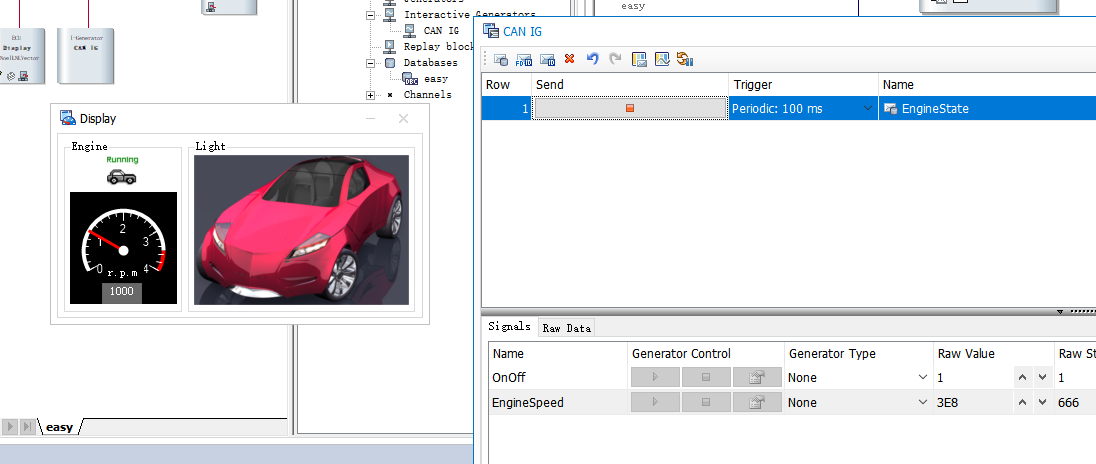Minimize the Display panel window
Screen dimensions: 1096x464
pos(370,119)
